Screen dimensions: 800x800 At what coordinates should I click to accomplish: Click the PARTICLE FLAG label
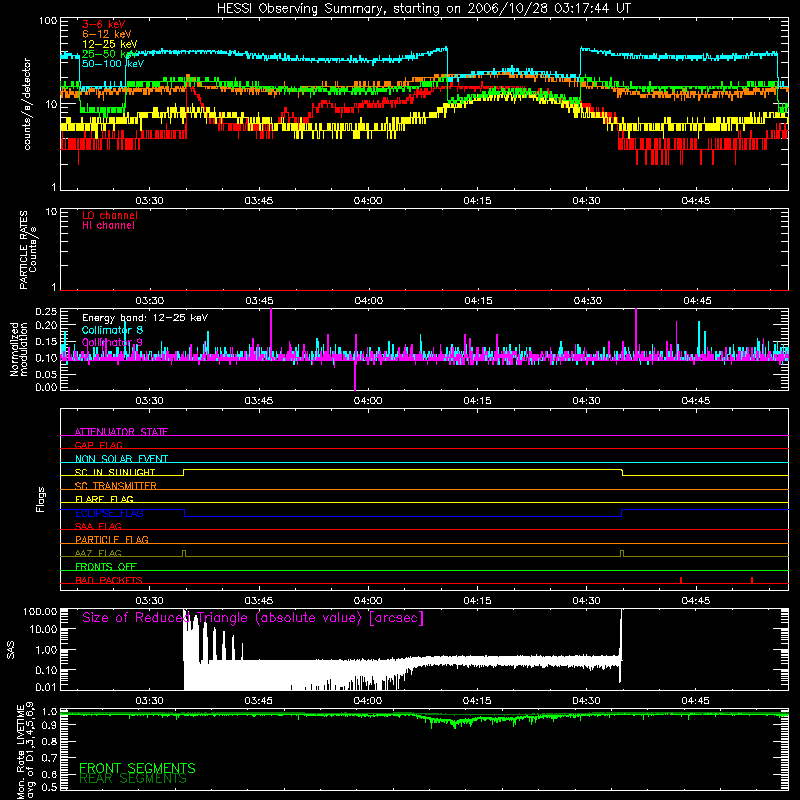112,539
